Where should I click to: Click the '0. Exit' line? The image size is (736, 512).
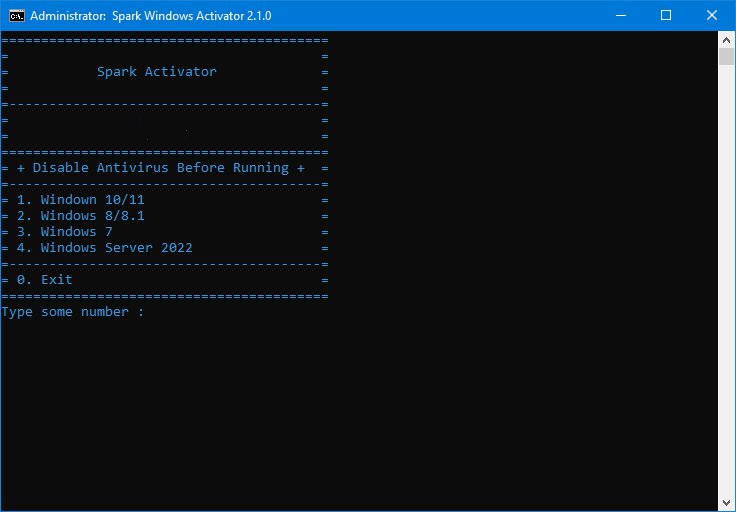(45, 280)
